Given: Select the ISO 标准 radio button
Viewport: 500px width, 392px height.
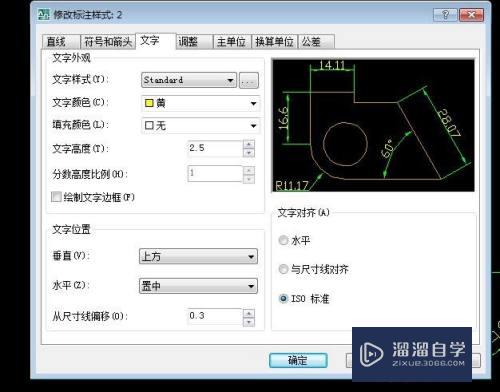Looking at the screenshot, I should (x=283, y=298).
